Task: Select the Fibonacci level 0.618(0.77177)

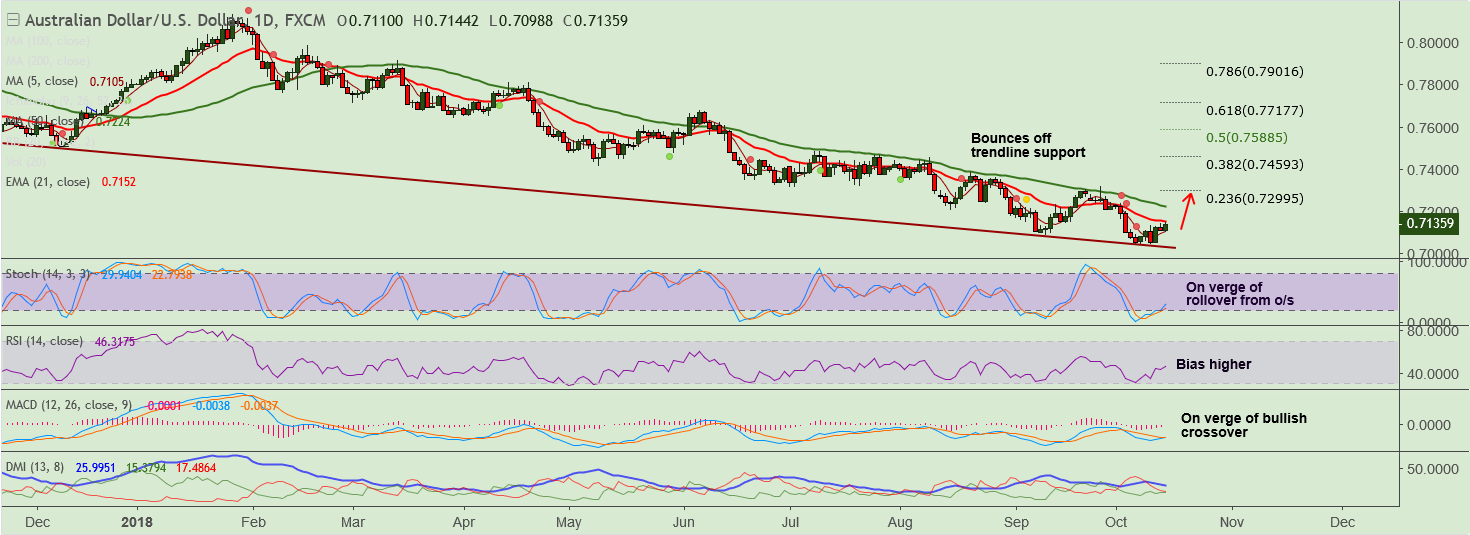Action: pyautogui.click(x=1255, y=110)
